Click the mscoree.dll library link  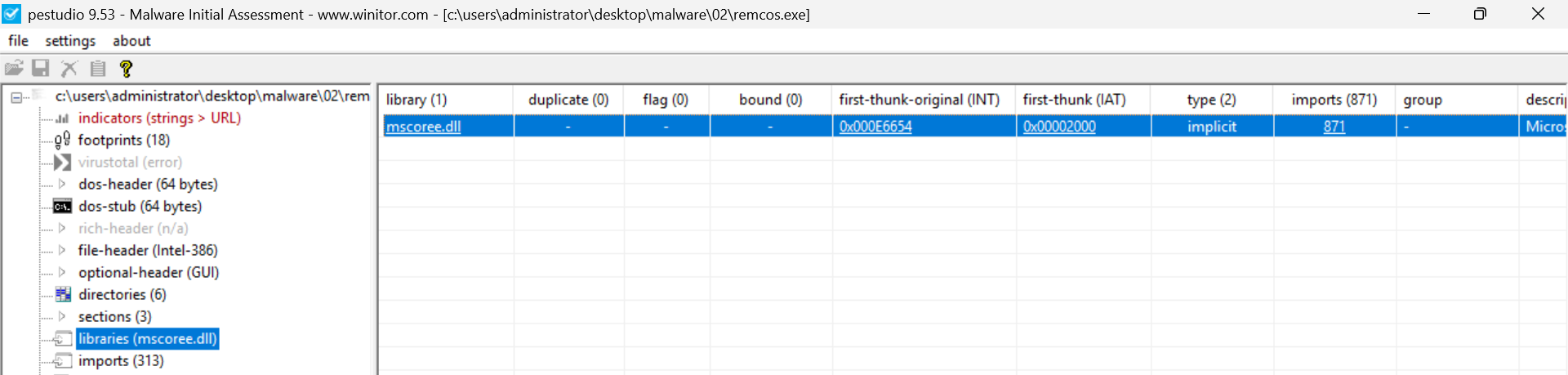click(x=423, y=127)
